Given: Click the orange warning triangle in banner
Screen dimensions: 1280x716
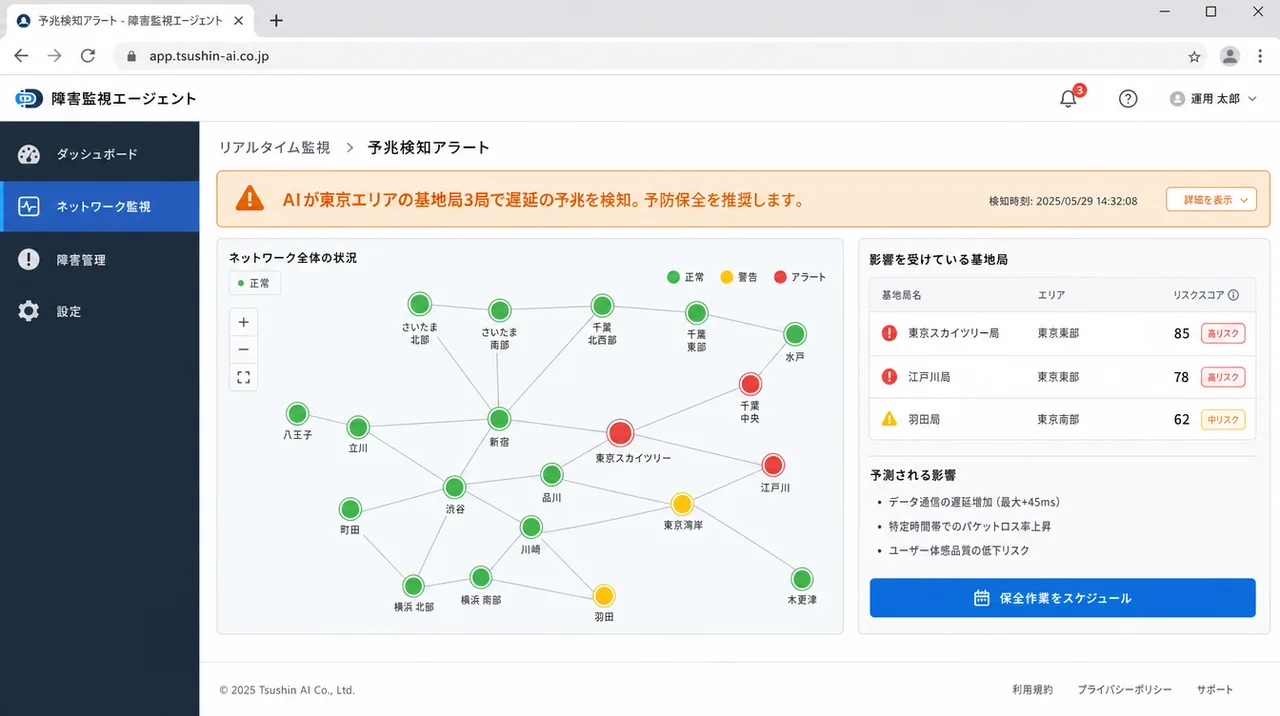Looking at the screenshot, I should pos(250,199).
